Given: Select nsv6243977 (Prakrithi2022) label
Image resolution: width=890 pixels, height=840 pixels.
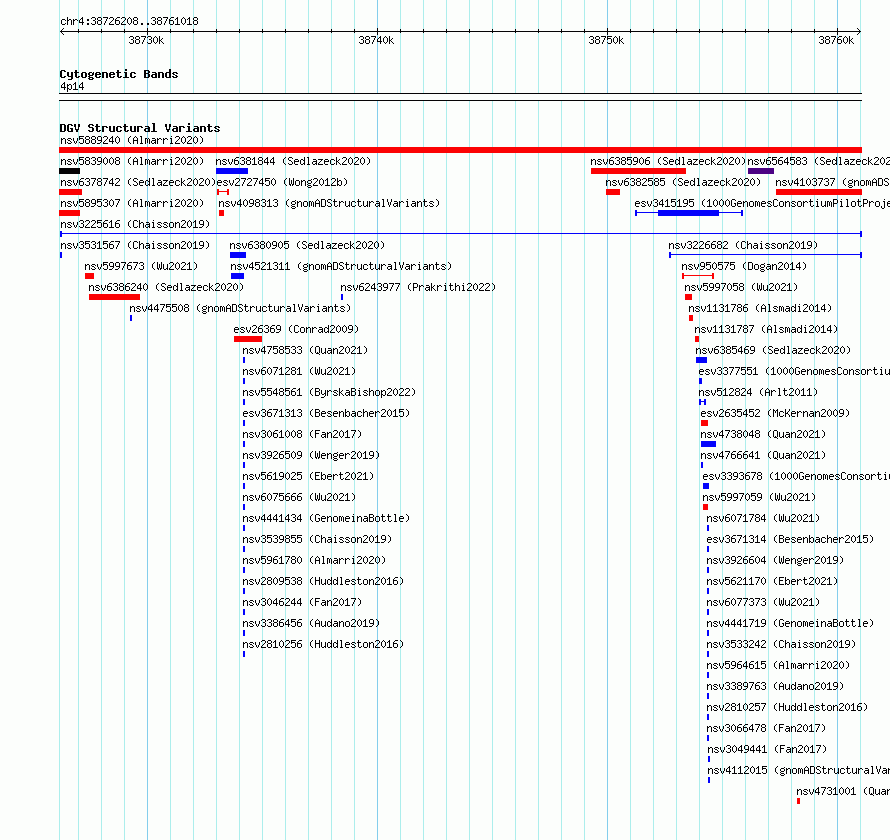Looking at the screenshot, I should pyautogui.click(x=418, y=287).
